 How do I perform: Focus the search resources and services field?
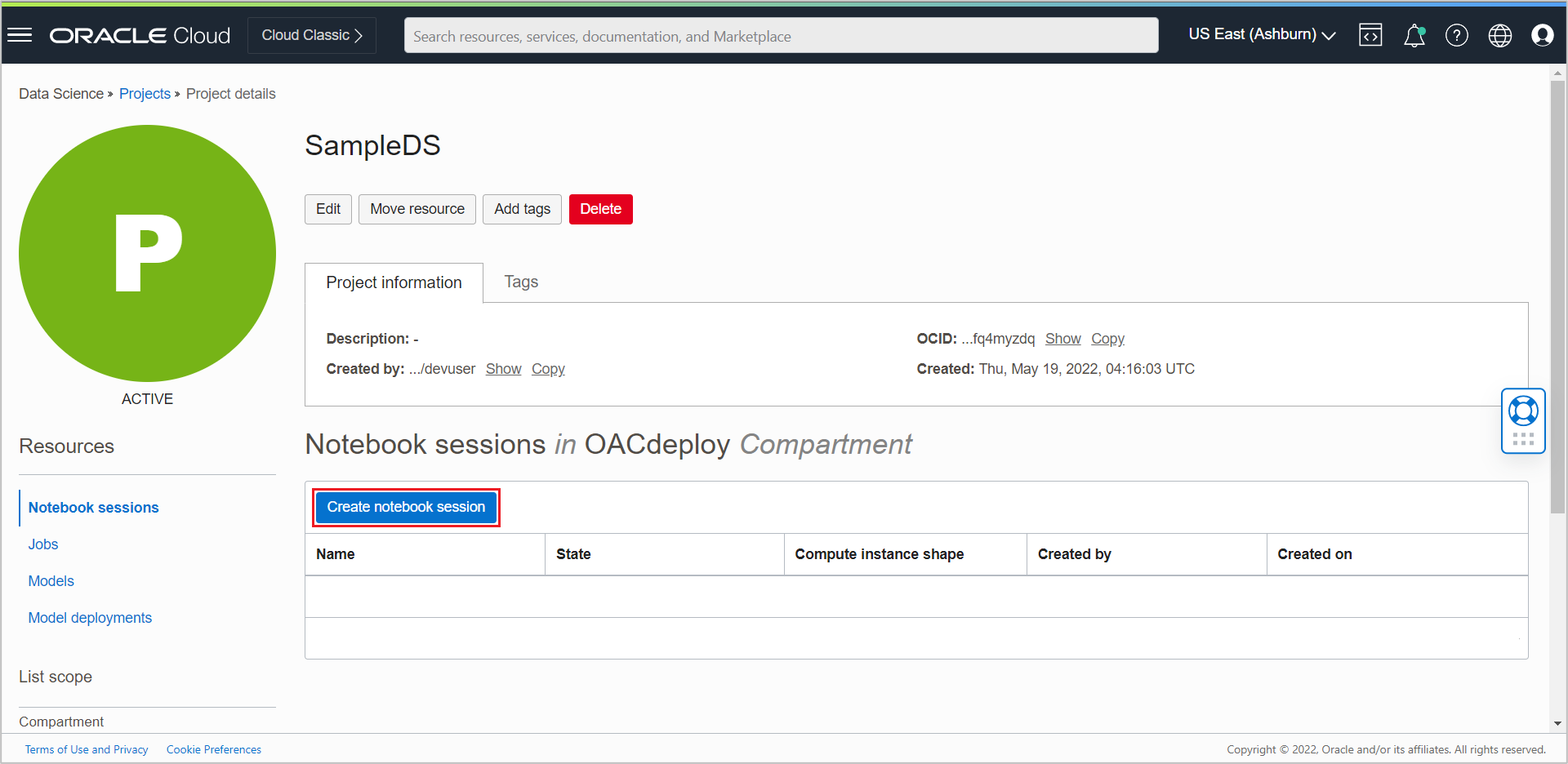(x=781, y=36)
